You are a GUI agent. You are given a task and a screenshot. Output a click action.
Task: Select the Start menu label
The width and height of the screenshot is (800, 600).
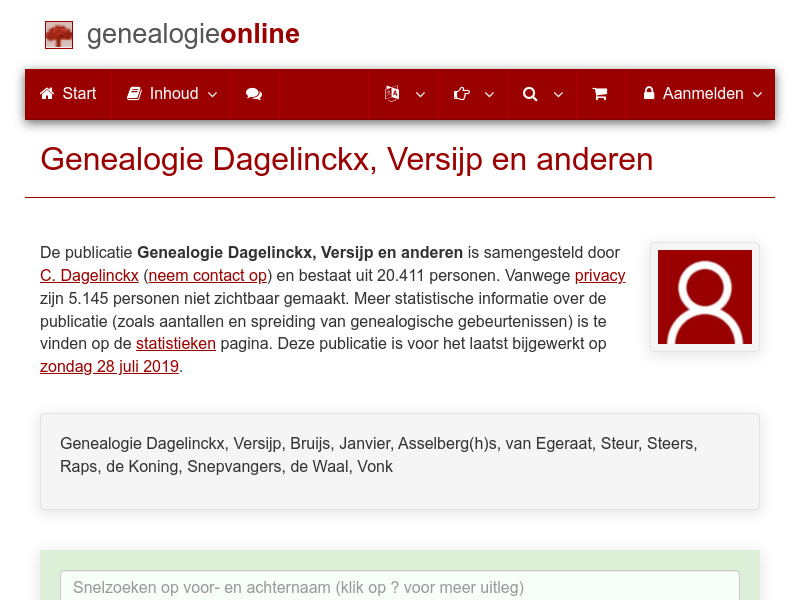pyautogui.click(x=79, y=93)
